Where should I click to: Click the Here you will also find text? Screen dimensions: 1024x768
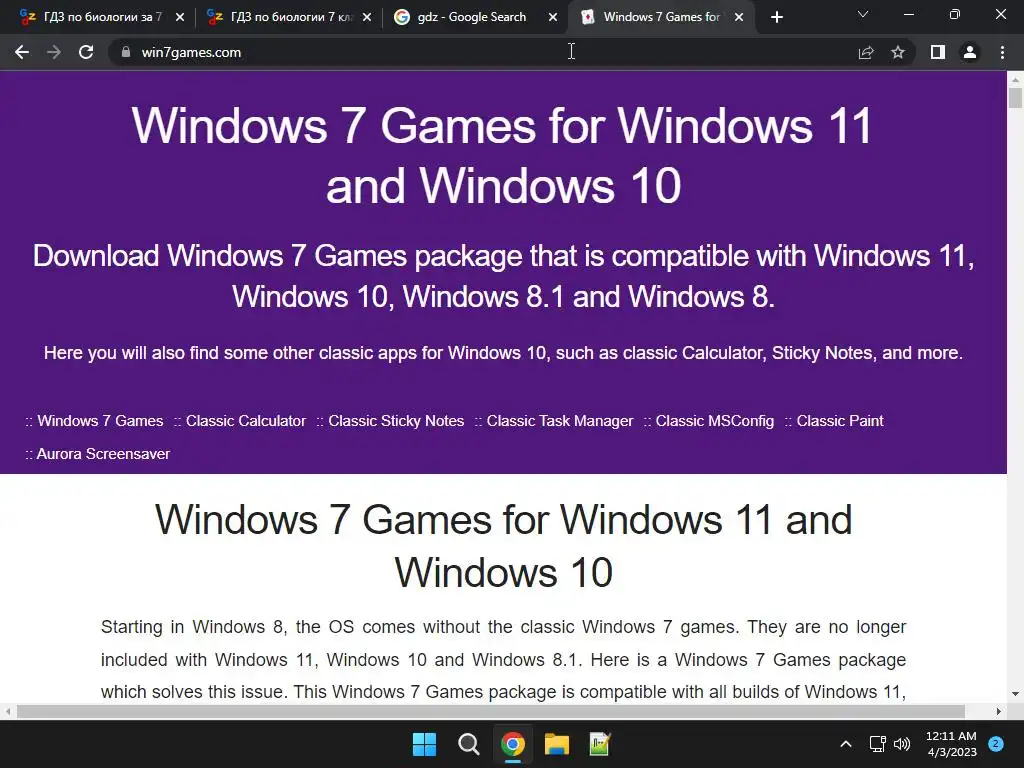tap(503, 353)
